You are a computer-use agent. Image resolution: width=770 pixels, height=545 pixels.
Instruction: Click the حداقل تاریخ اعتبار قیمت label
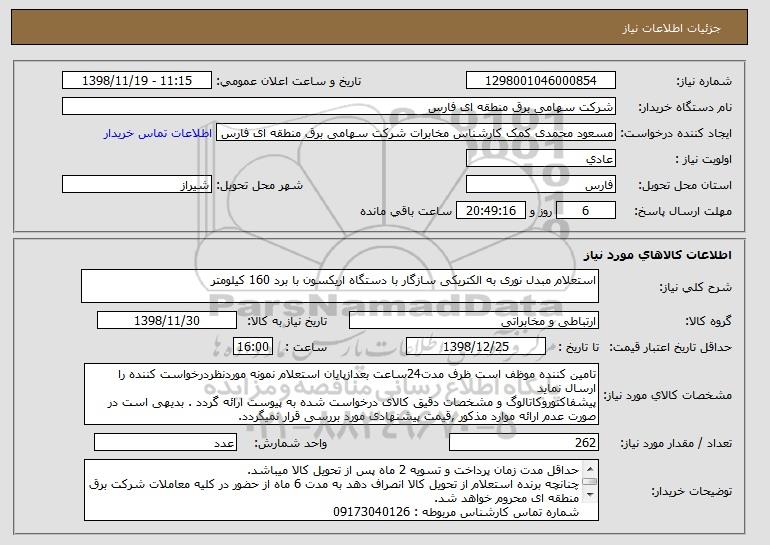pyautogui.click(x=671, y=348)
